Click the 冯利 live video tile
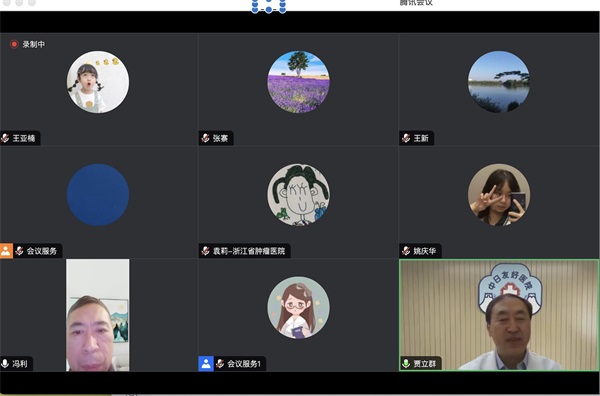 click(98, 315)
